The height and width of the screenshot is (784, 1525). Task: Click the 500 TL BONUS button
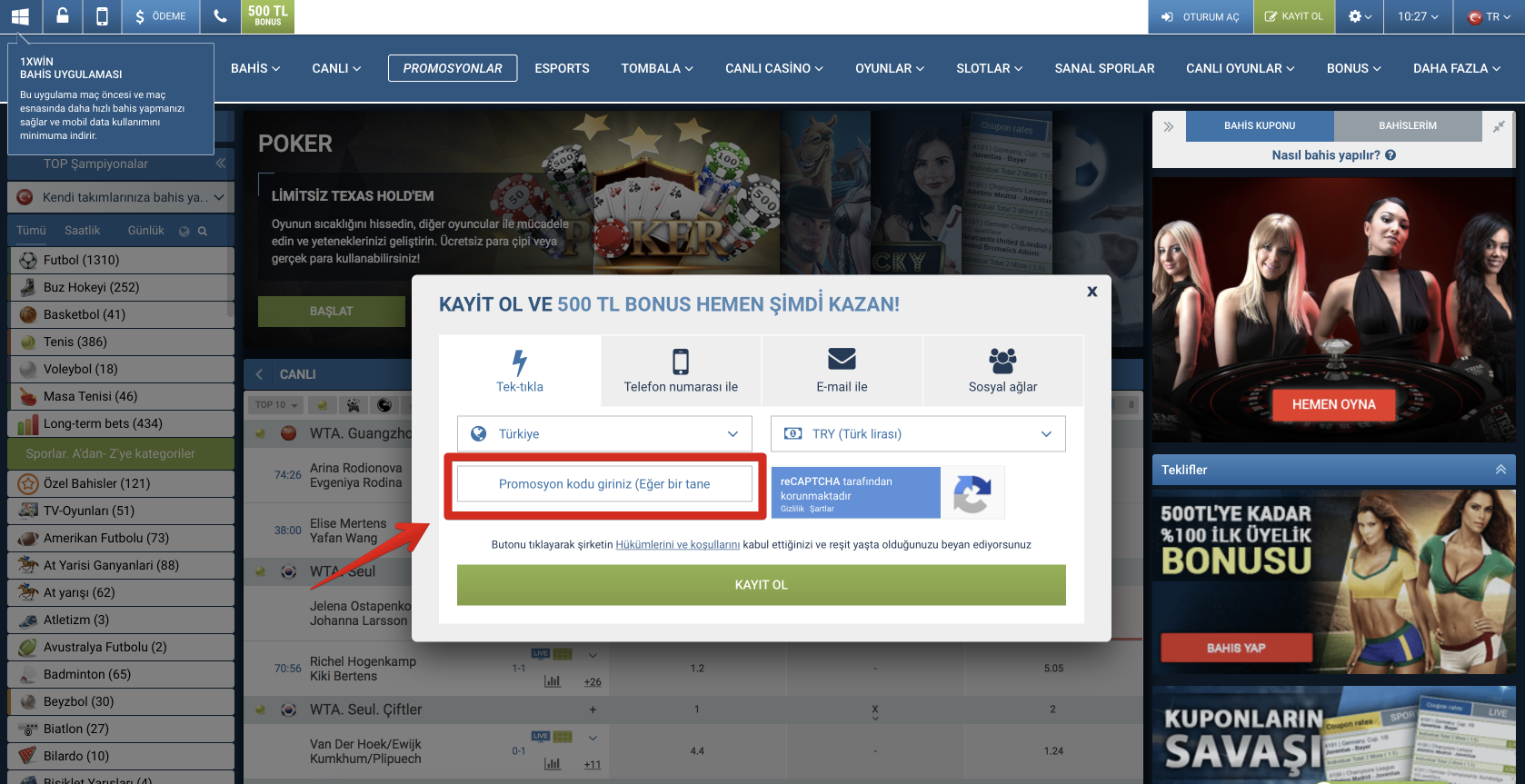point(267,16)
